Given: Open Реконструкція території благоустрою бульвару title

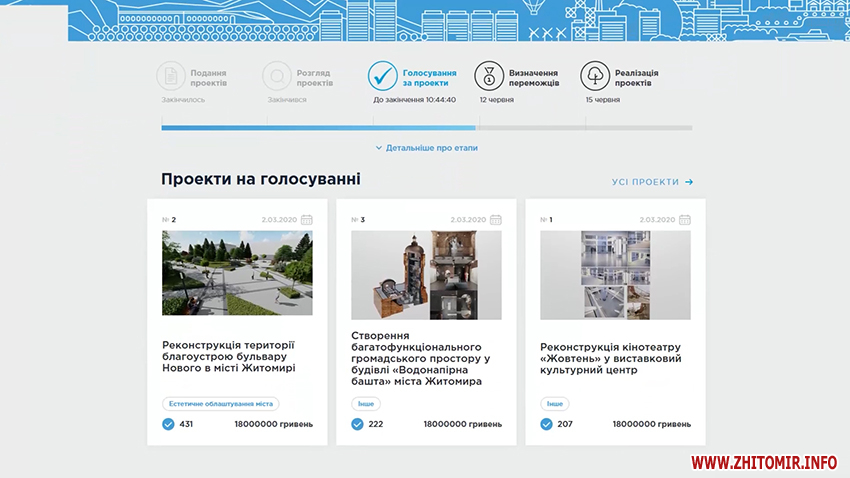Looking at the screenshot, I should tap(229, 356).
